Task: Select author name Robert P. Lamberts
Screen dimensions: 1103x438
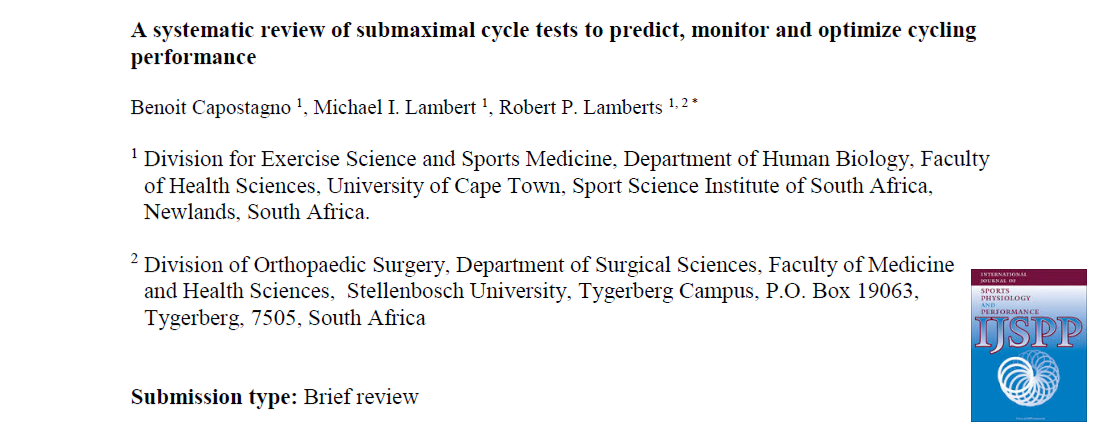Action: pos(578,109)
